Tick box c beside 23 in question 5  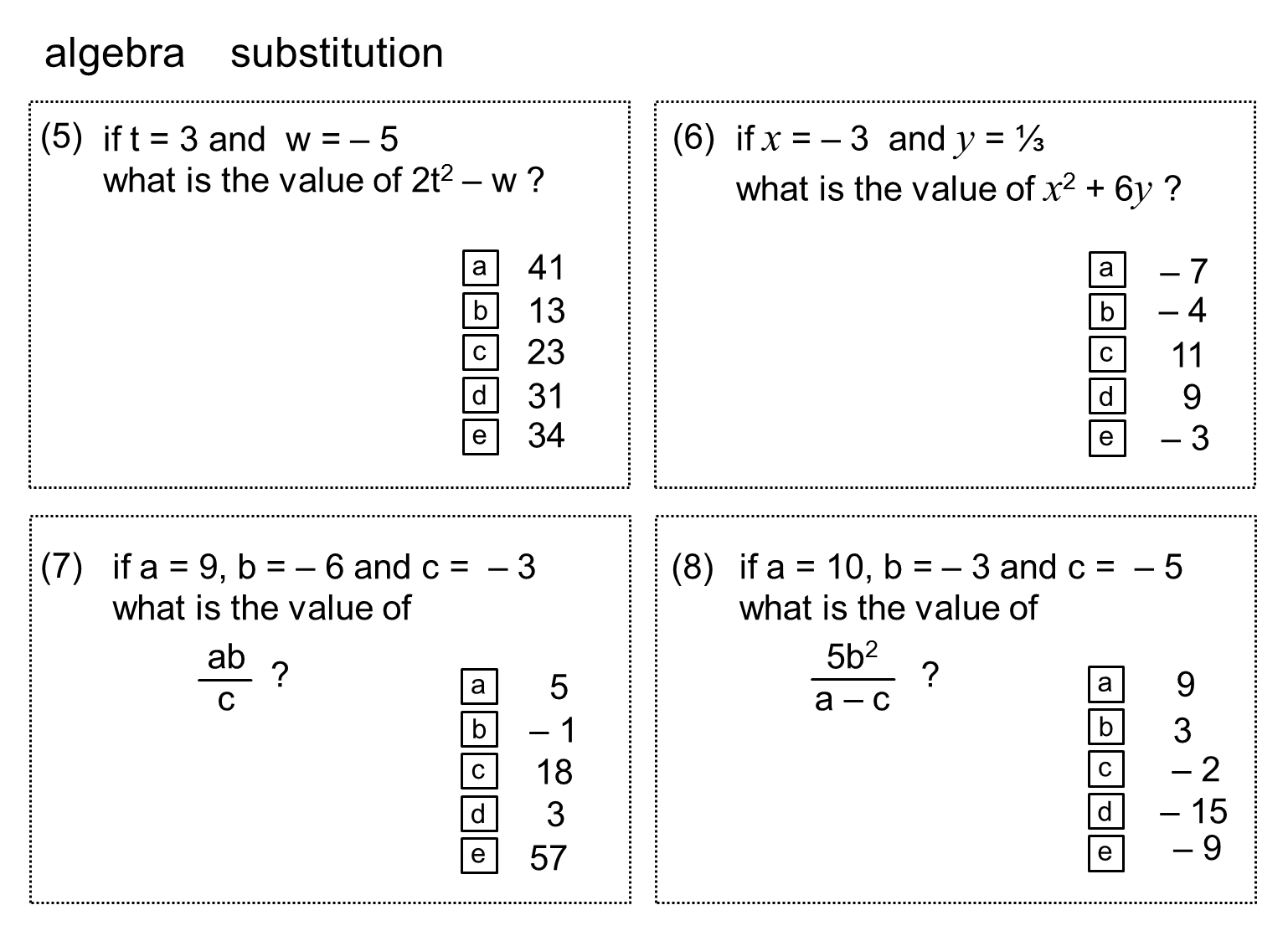pyautogui.click(x=480, y=352)
